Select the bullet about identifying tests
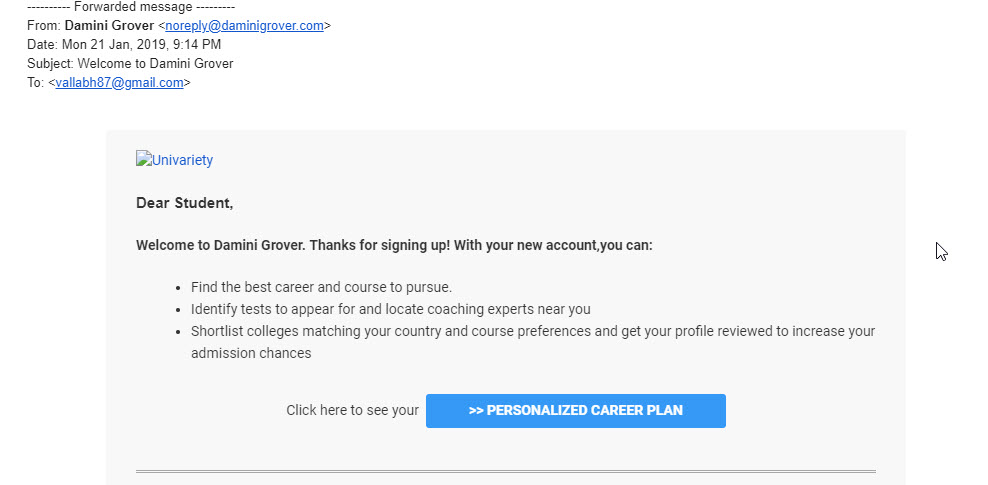This screenshot has height=485, width=988. point(391,309)
